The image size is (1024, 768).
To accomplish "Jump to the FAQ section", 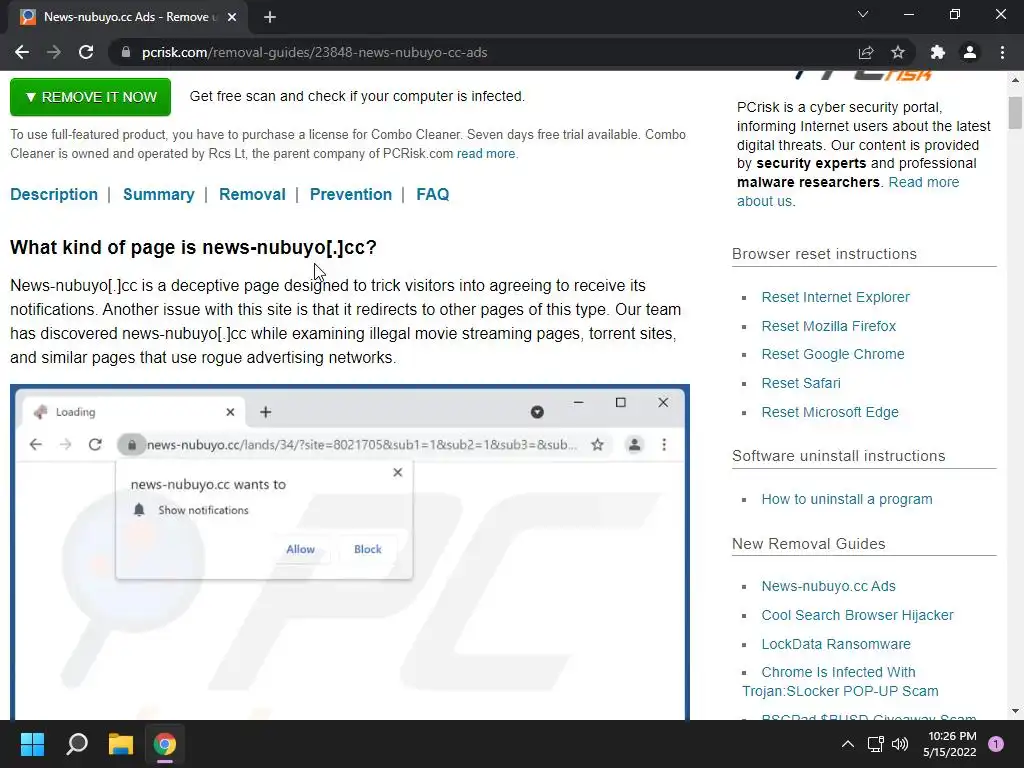I will (x=432, y=195).
